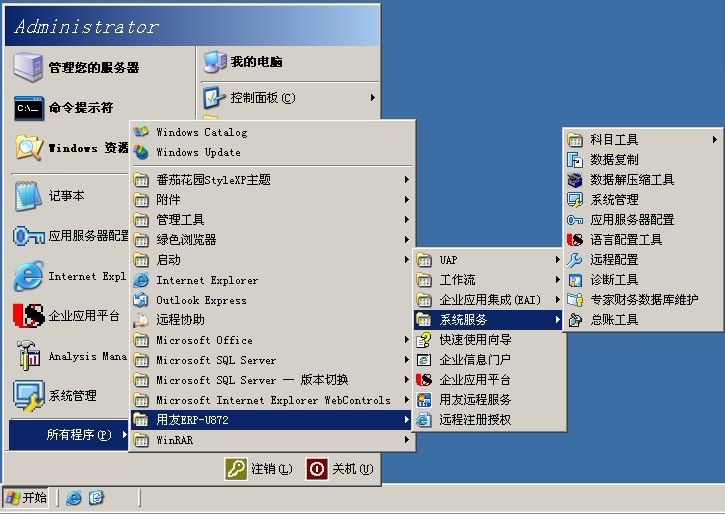
Task: Click second quick launch icon on taskbar
Action: click(96, 498)
